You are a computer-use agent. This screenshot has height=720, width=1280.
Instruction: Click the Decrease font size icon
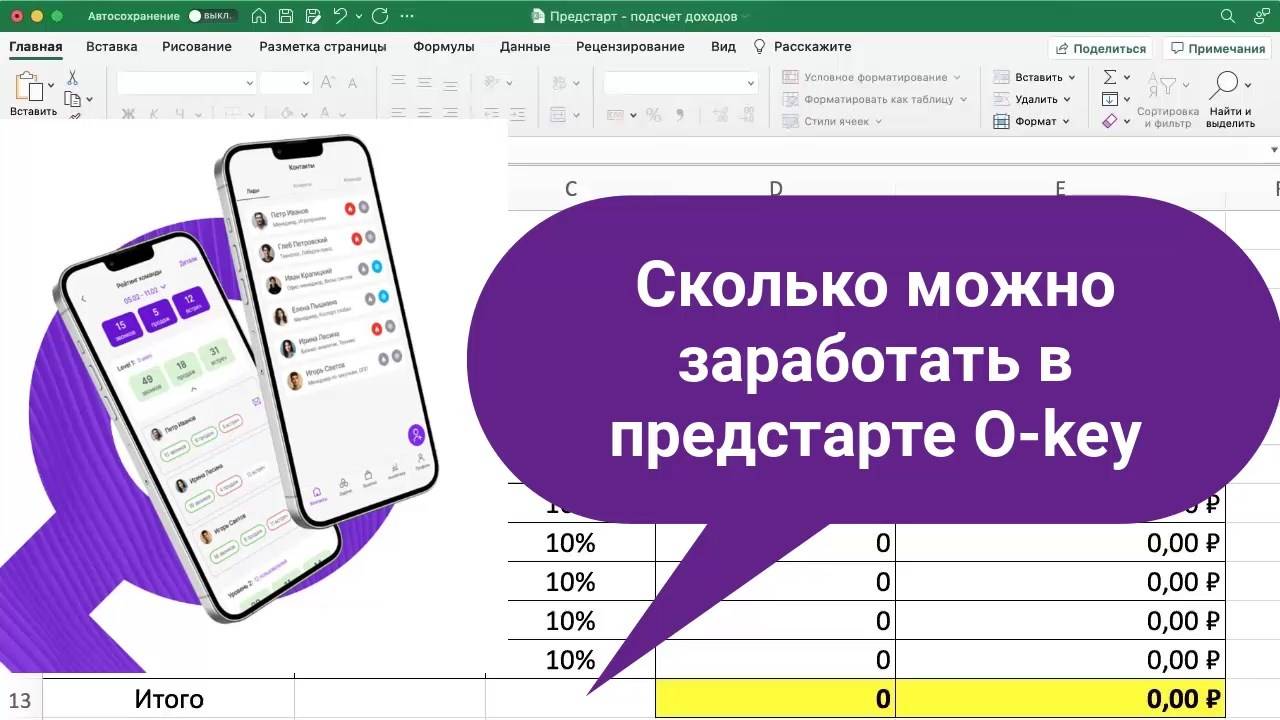pyautogui.click(x=353, y=83)
